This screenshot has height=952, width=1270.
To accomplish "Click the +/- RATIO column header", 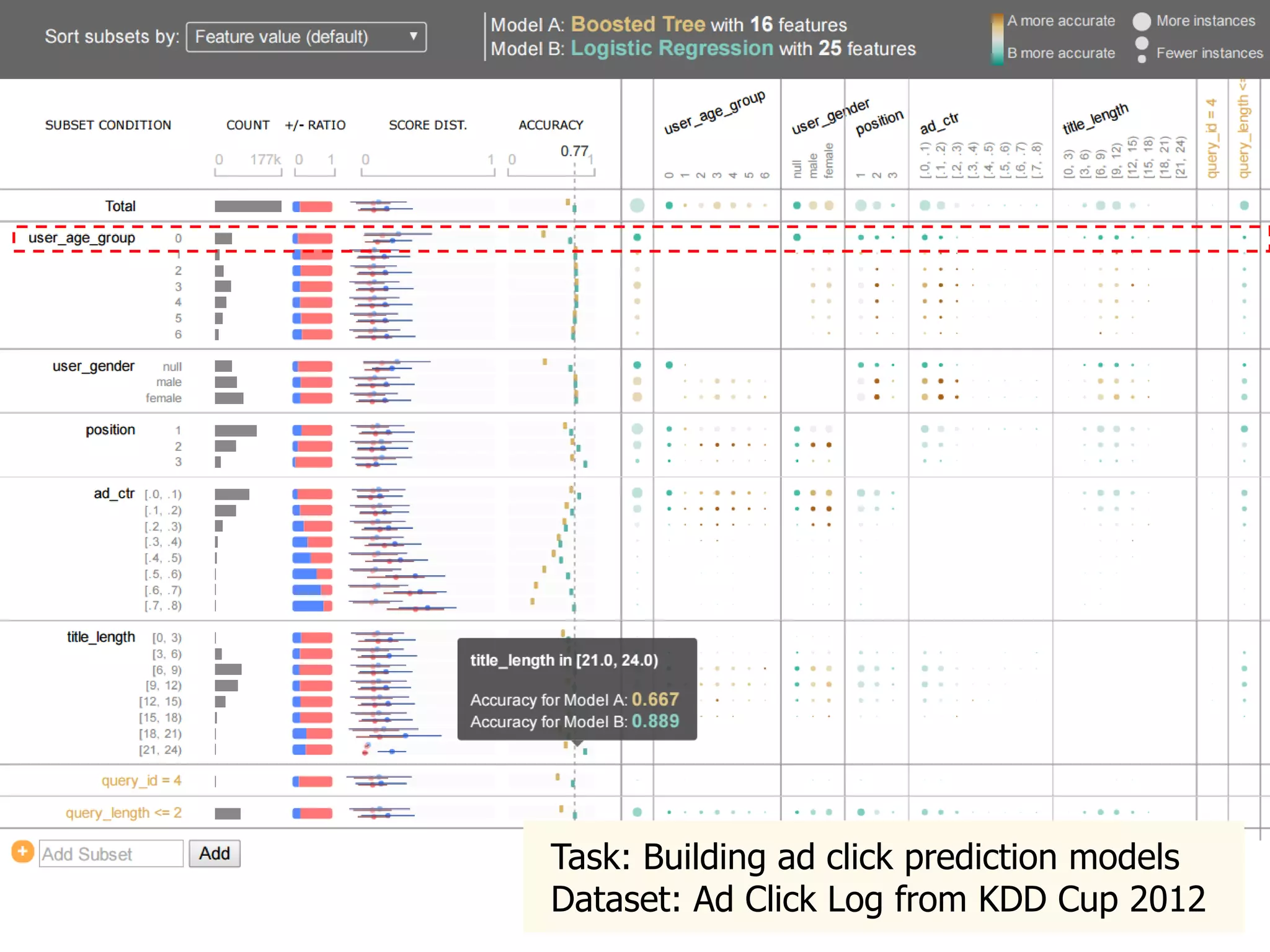I will 315,125.
